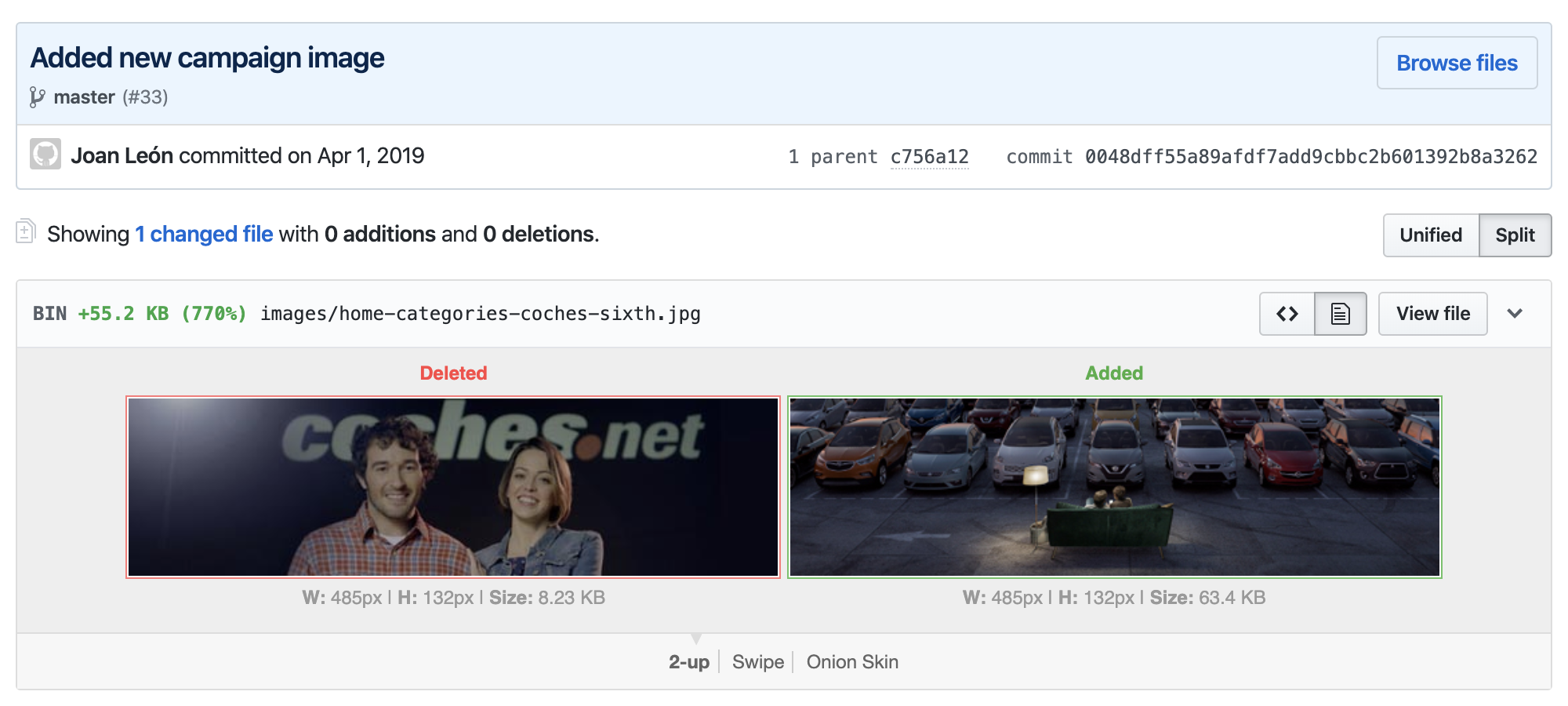Click the red 'Deleted' label
The height and width of the screenshot is (706, 1568).
453,373
